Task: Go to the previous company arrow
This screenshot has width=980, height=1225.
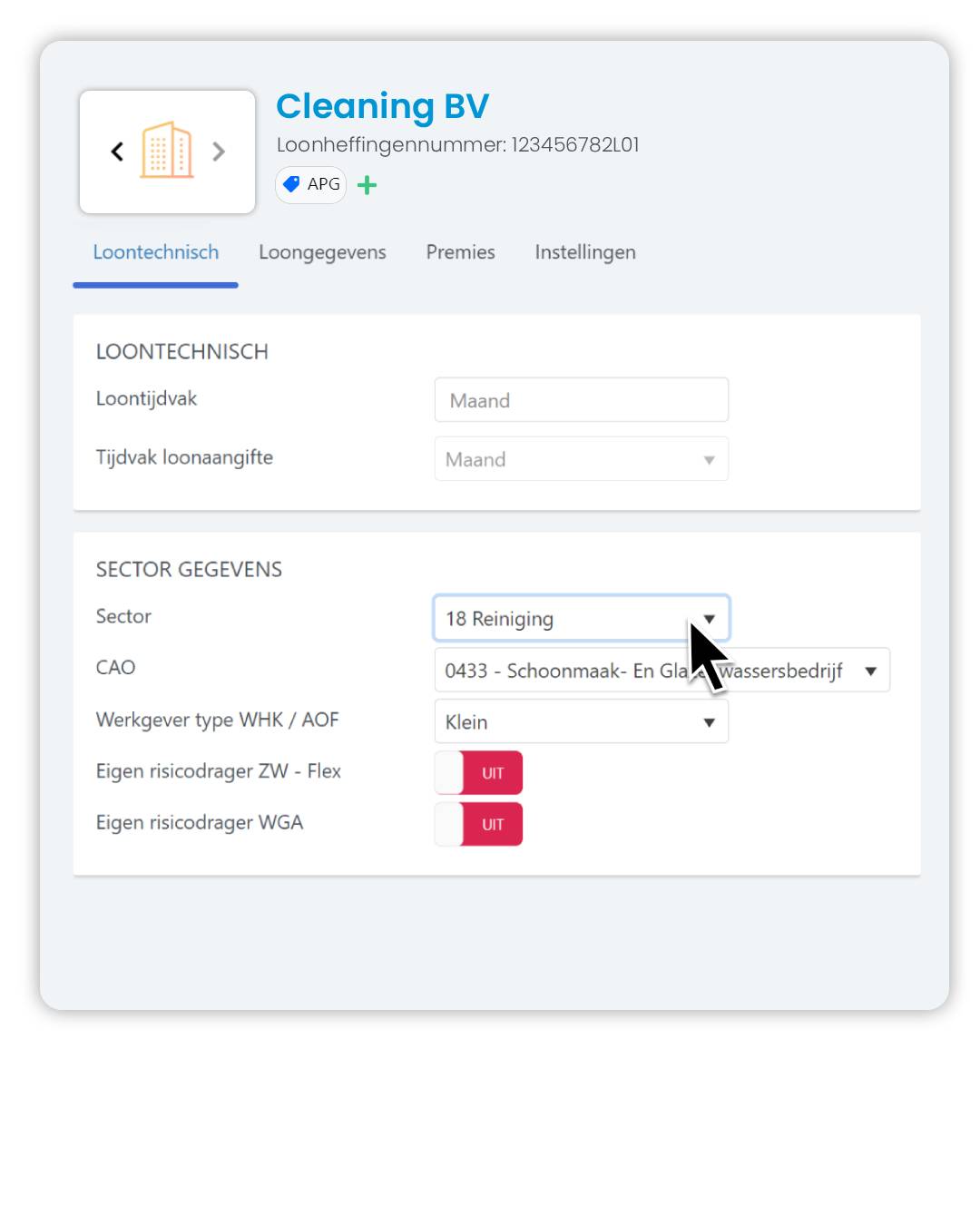Action: tap(117, 152)
